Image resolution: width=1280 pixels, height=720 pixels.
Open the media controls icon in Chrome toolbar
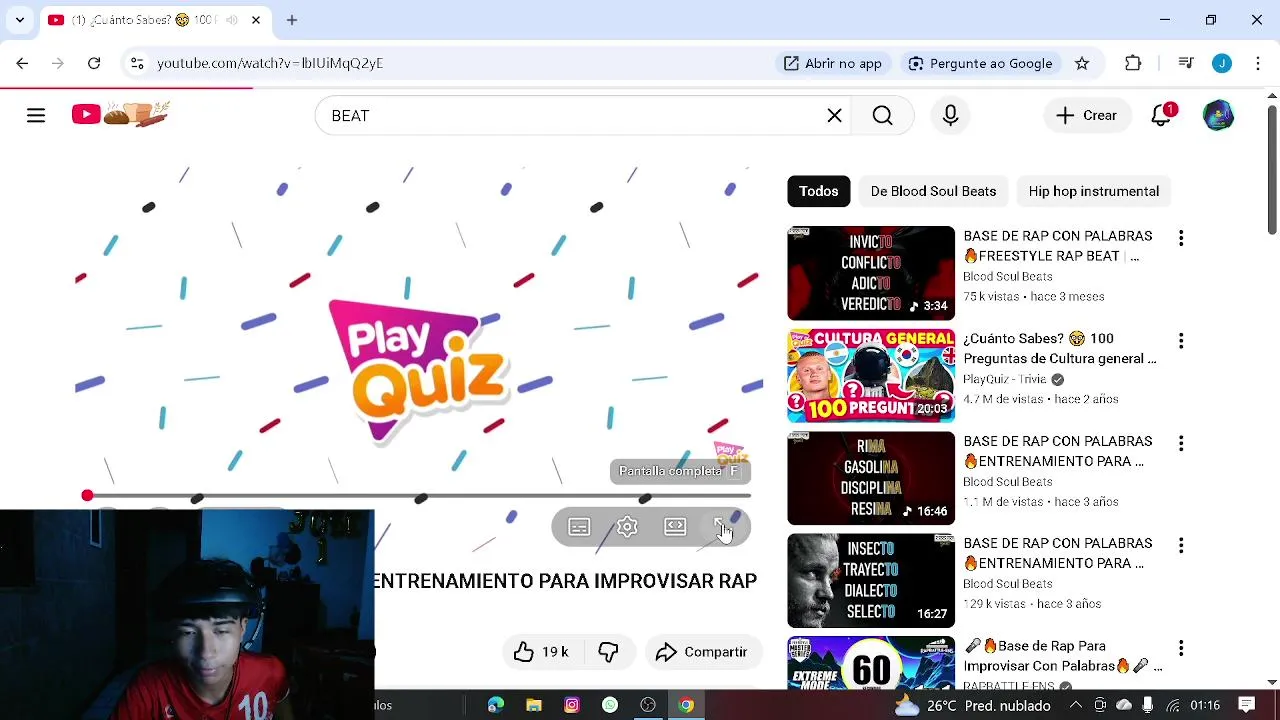click(1186, 63)
